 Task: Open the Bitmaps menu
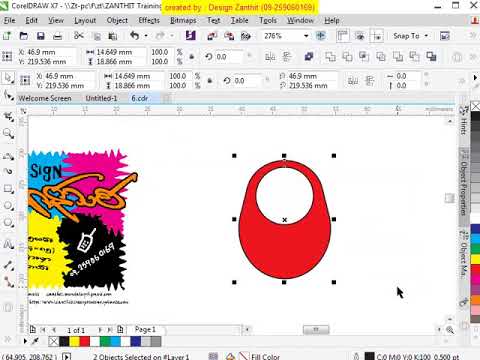click(183, 20)
